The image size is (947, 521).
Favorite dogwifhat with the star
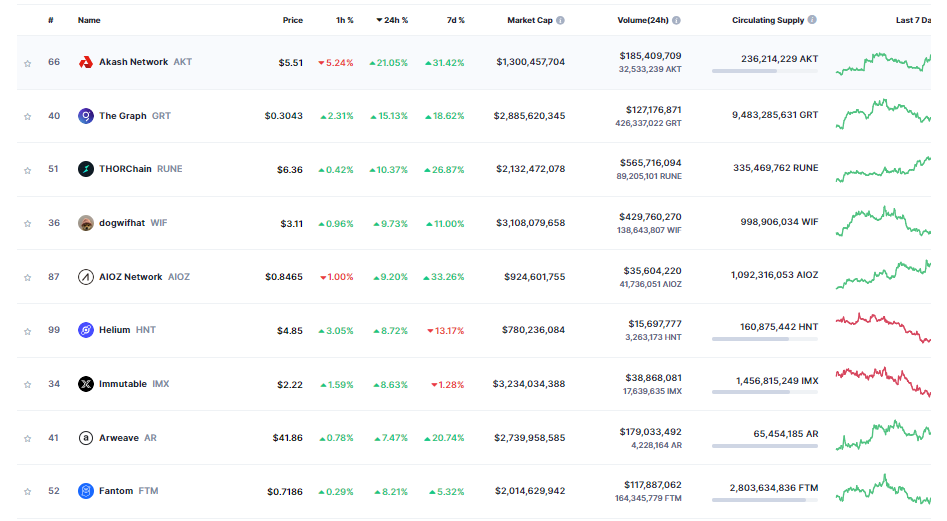27,223
